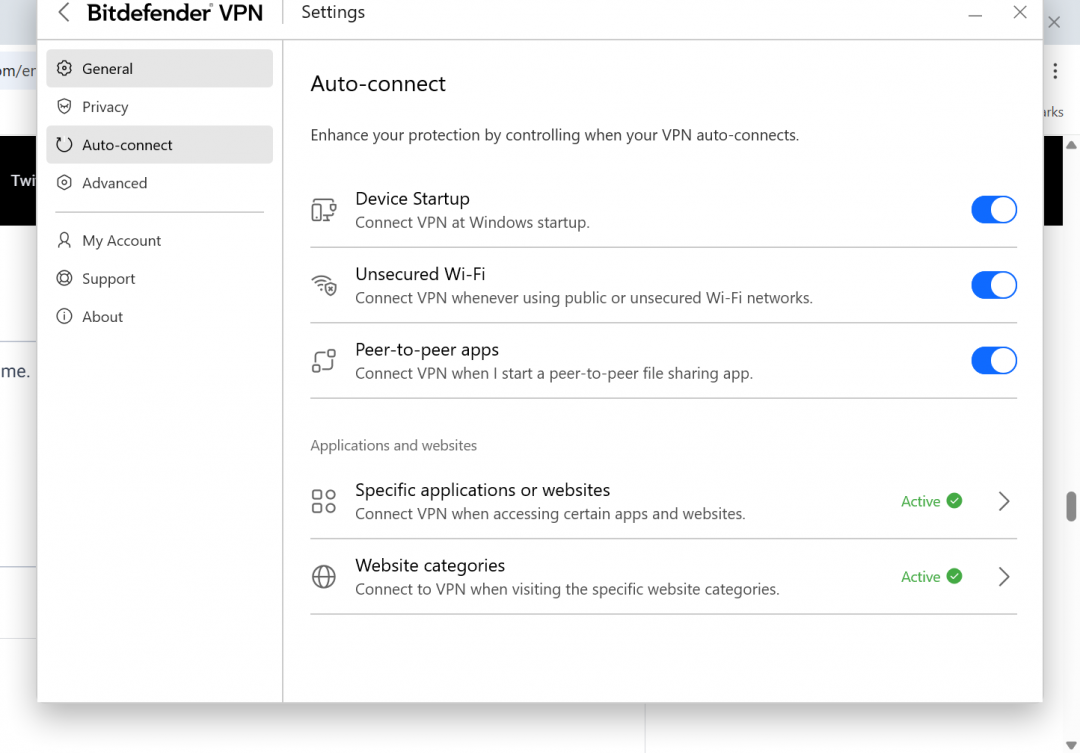Open the About section
This screenshot has width=1080, height=753.
pos(160,316)
